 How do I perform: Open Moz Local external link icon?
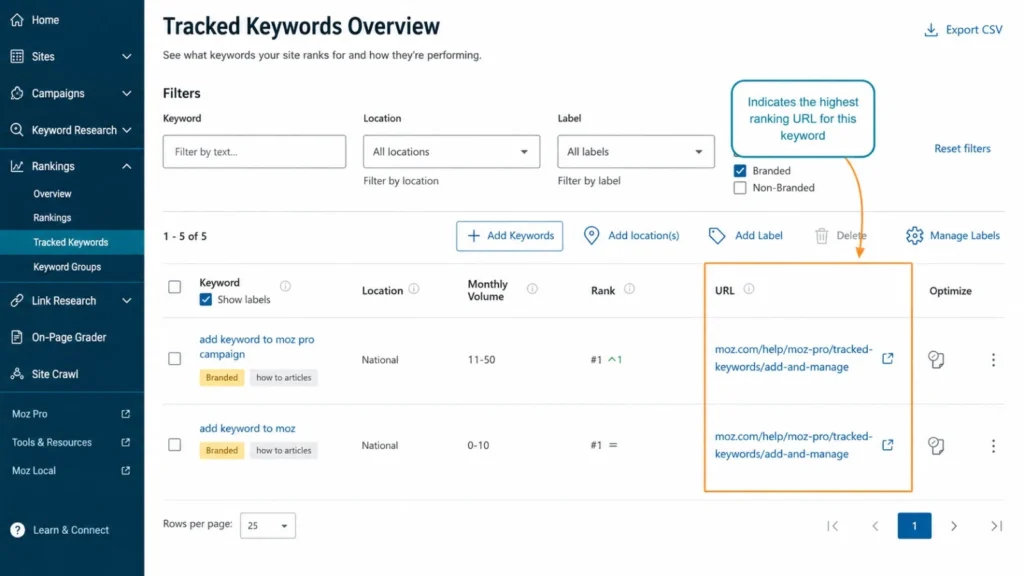pyautogui.click(x=125, y=470)
